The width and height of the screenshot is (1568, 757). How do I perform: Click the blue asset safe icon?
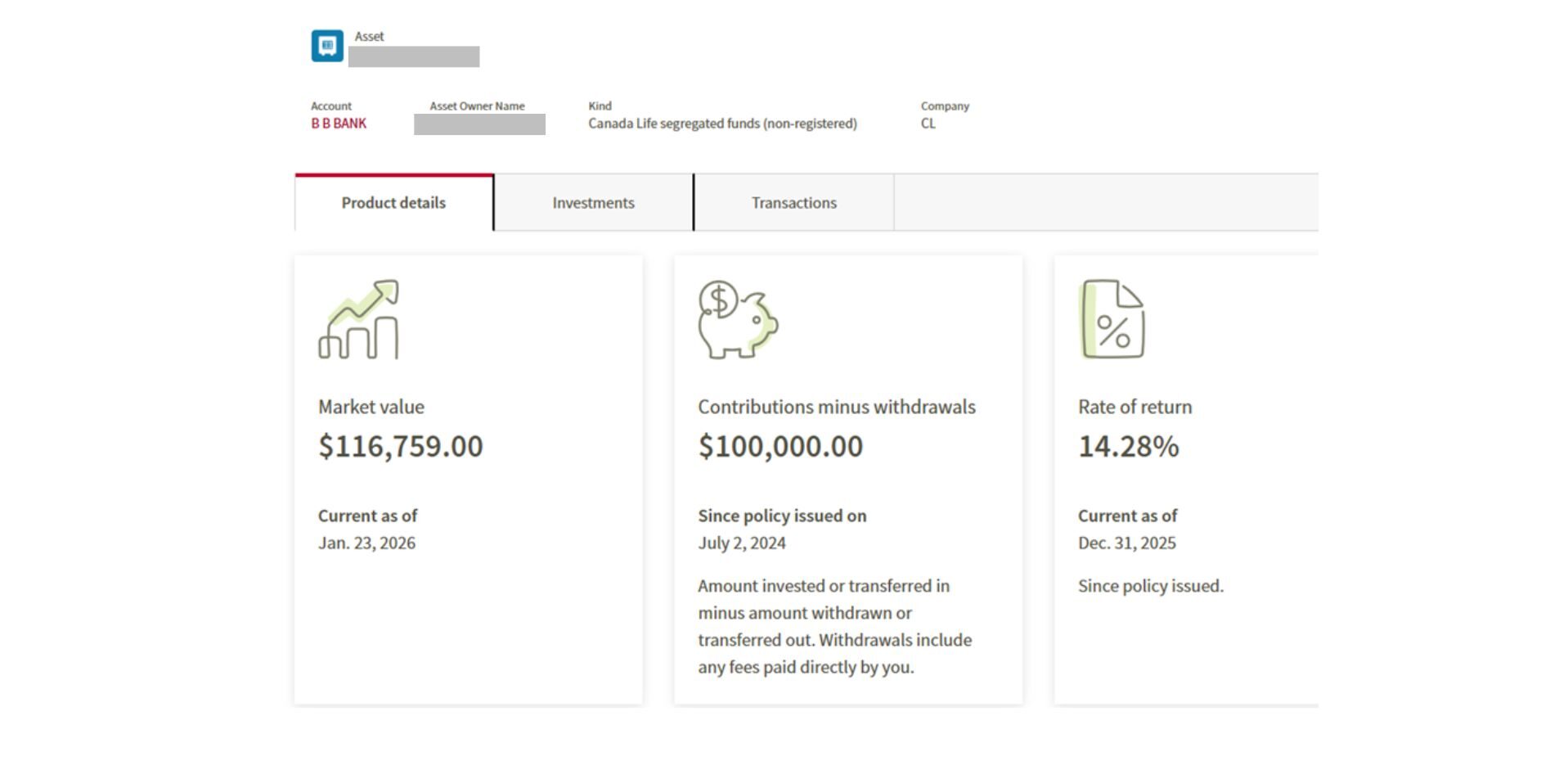point(326,46)
